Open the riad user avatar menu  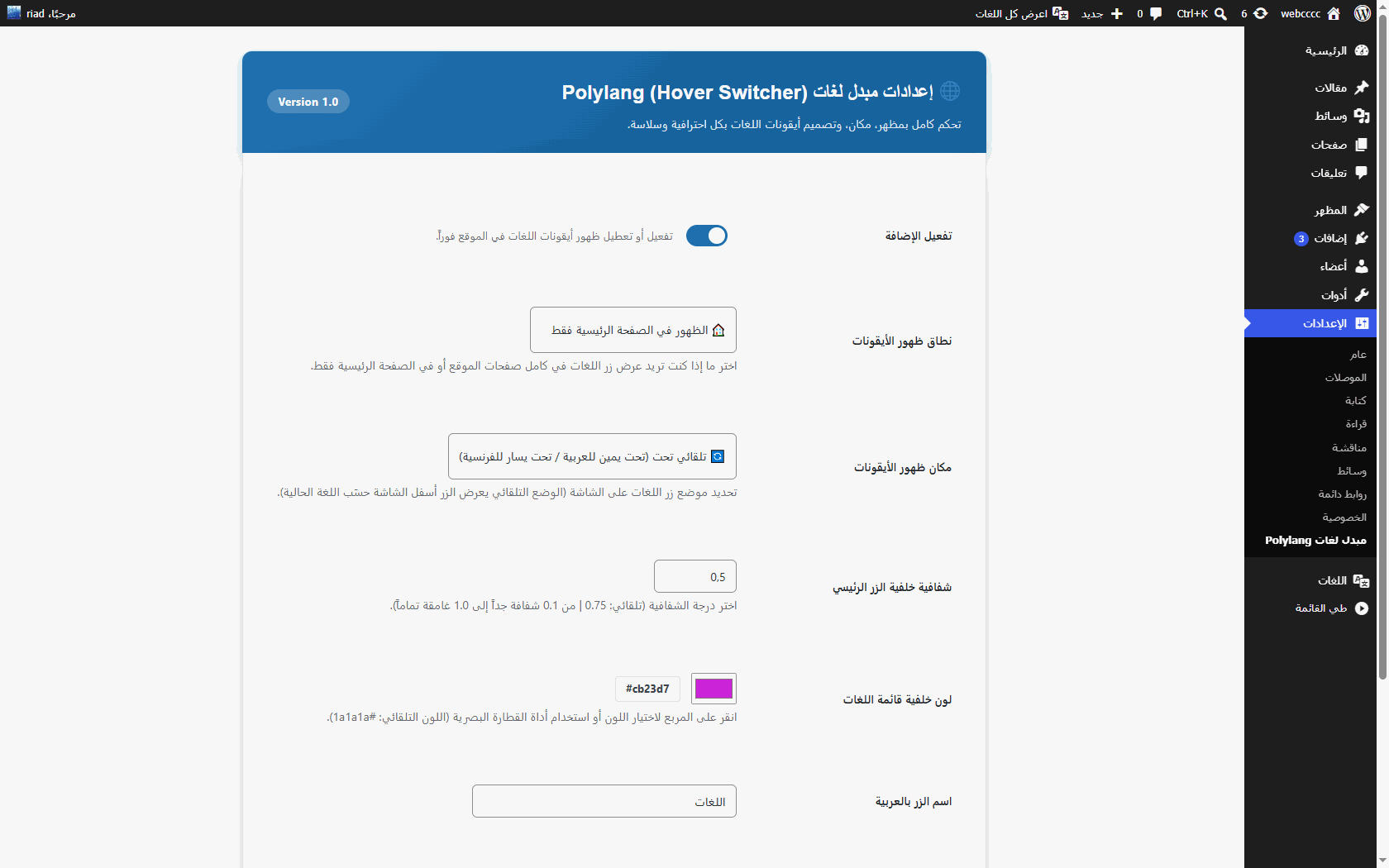(41, 13)
